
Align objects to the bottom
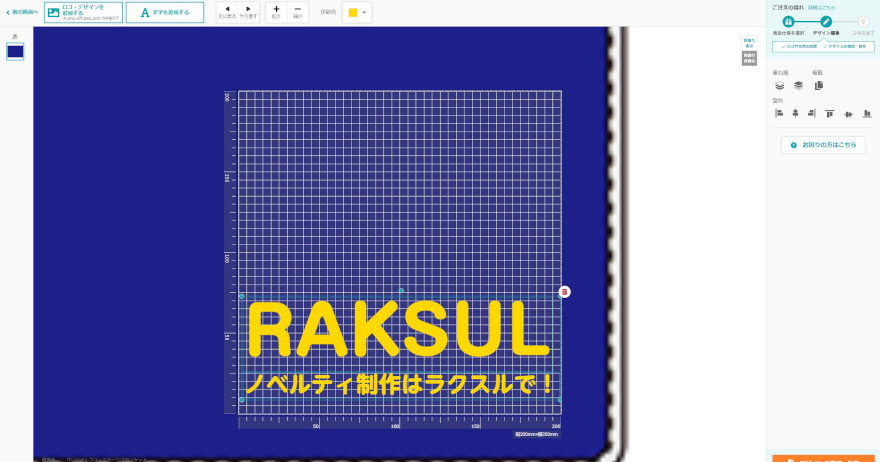[x=867, y=114]
